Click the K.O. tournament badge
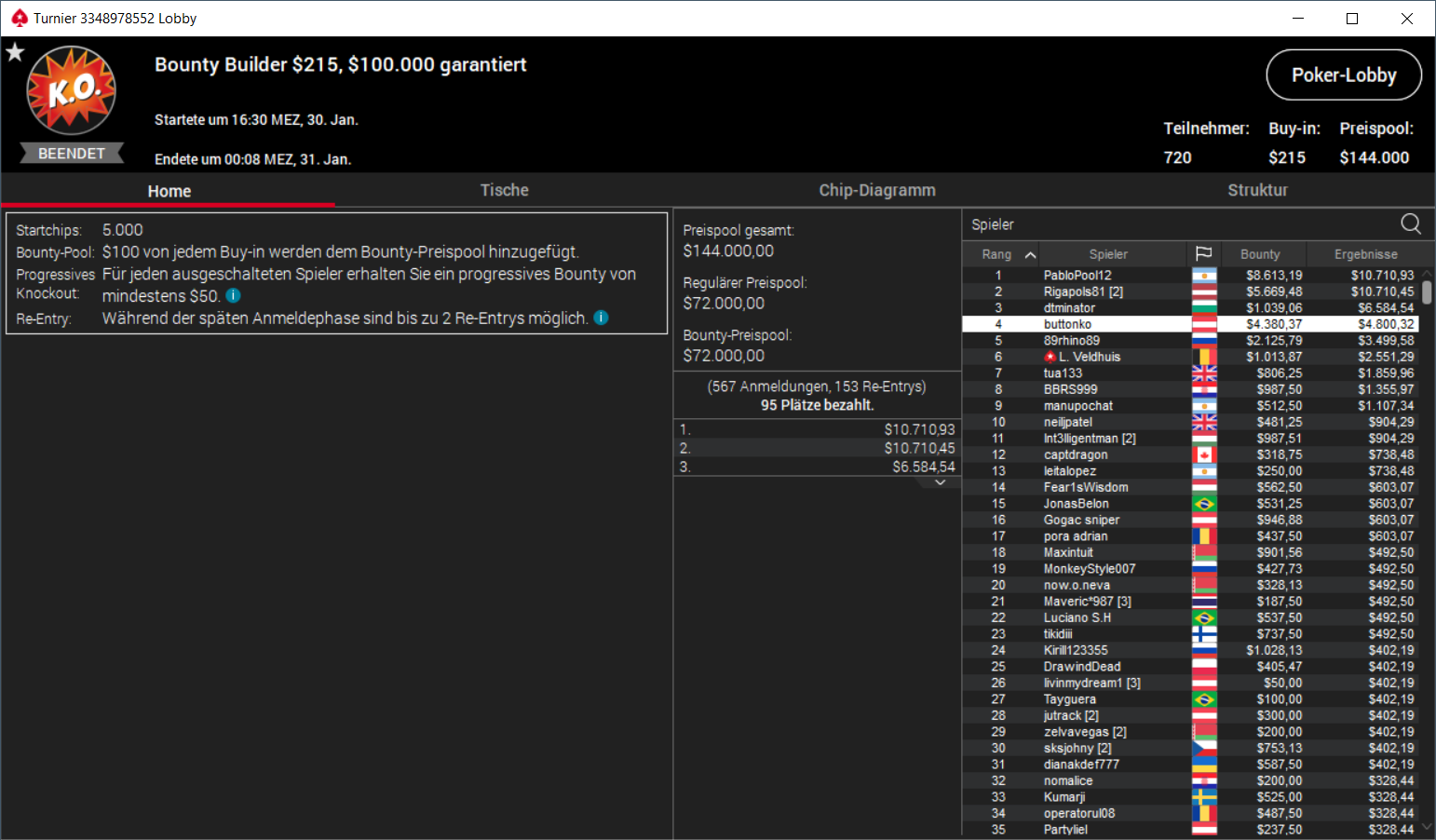1436x840 pixels. click(x=72, y=91)
